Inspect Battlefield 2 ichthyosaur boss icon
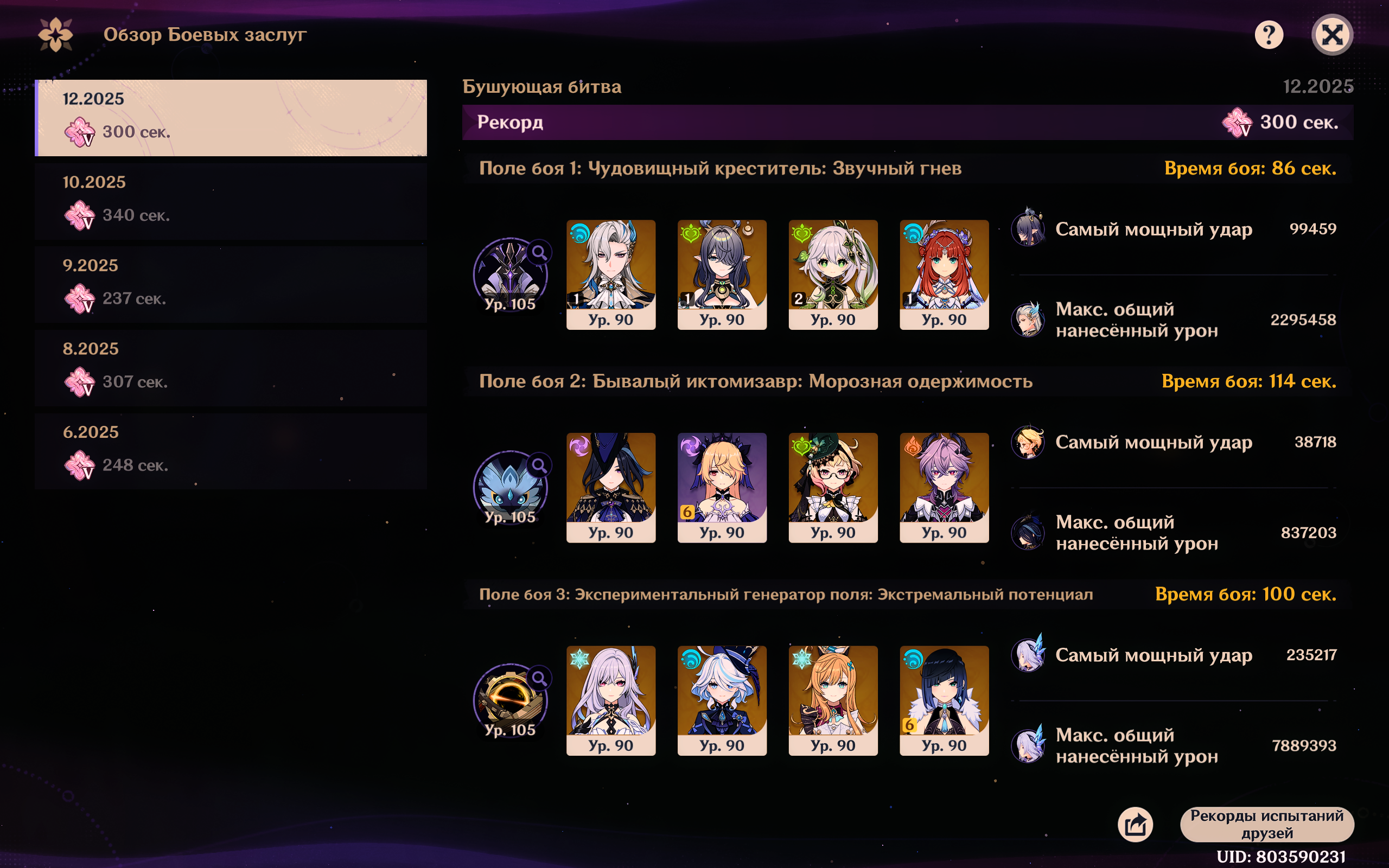Image resolution: width=1389 pixels, height=868 pixels. [x=509, y=487]
